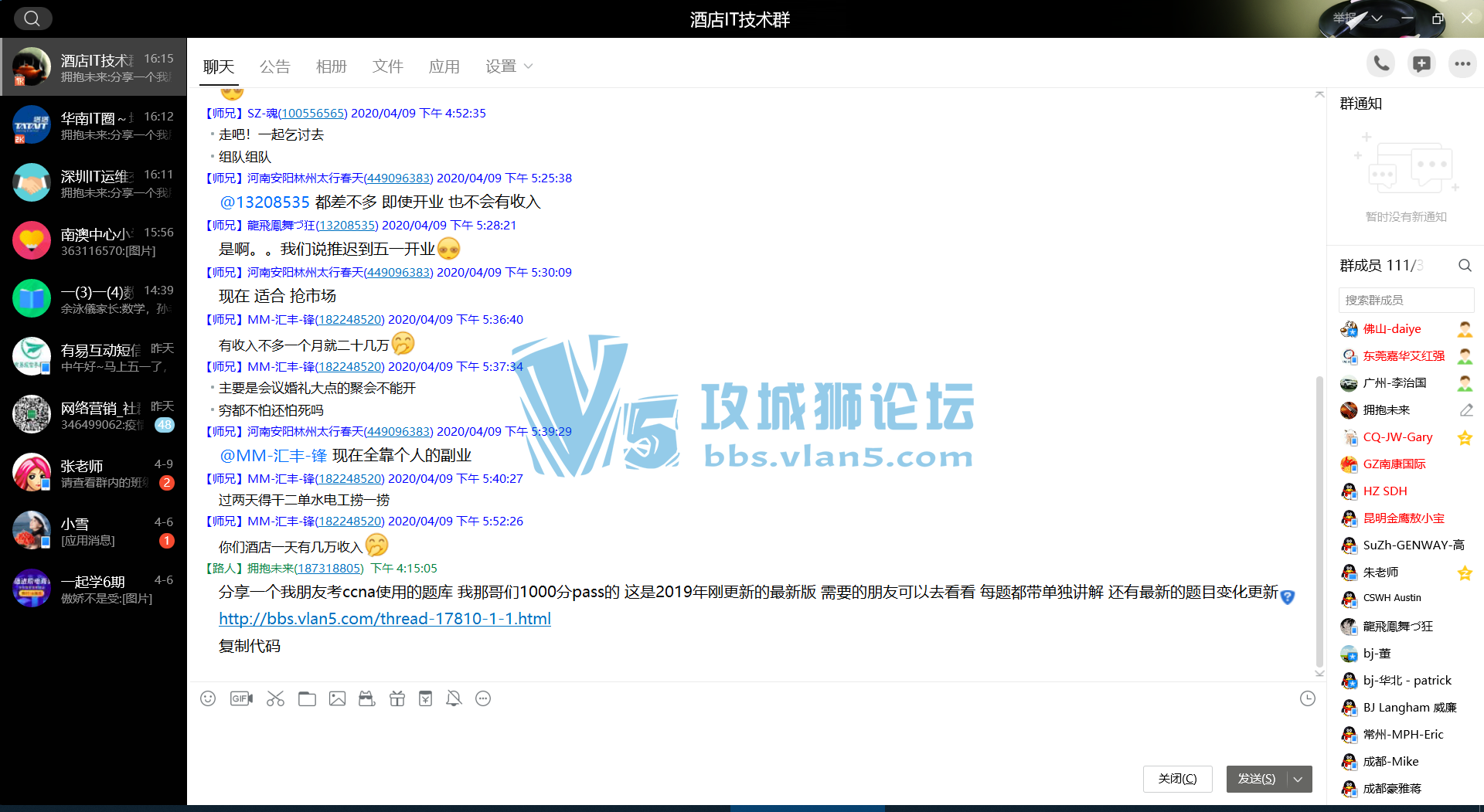Click the user ID link 100556565
The image size is (1484, 812).
pos(313,113)
